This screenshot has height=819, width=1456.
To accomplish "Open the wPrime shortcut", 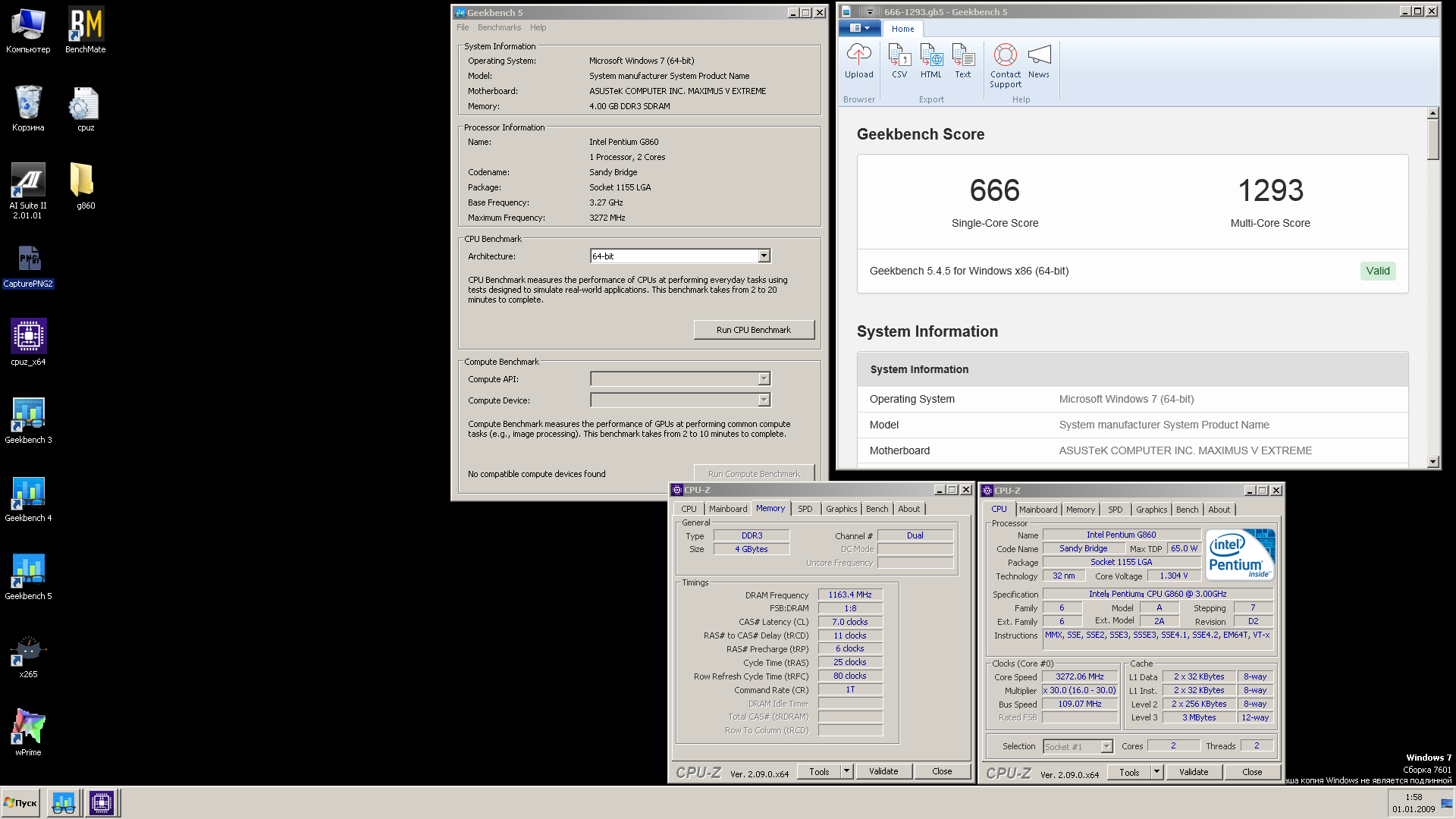I will pos(28,733).
